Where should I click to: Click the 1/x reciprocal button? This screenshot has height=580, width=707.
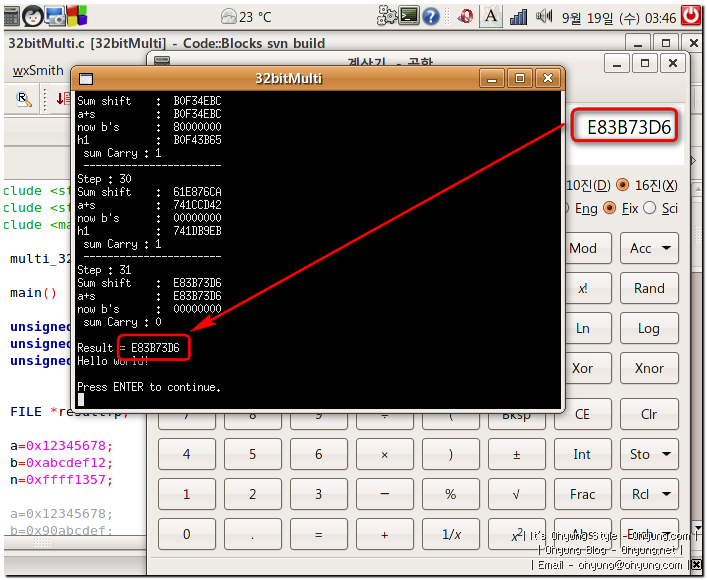(x=450, y=534)
